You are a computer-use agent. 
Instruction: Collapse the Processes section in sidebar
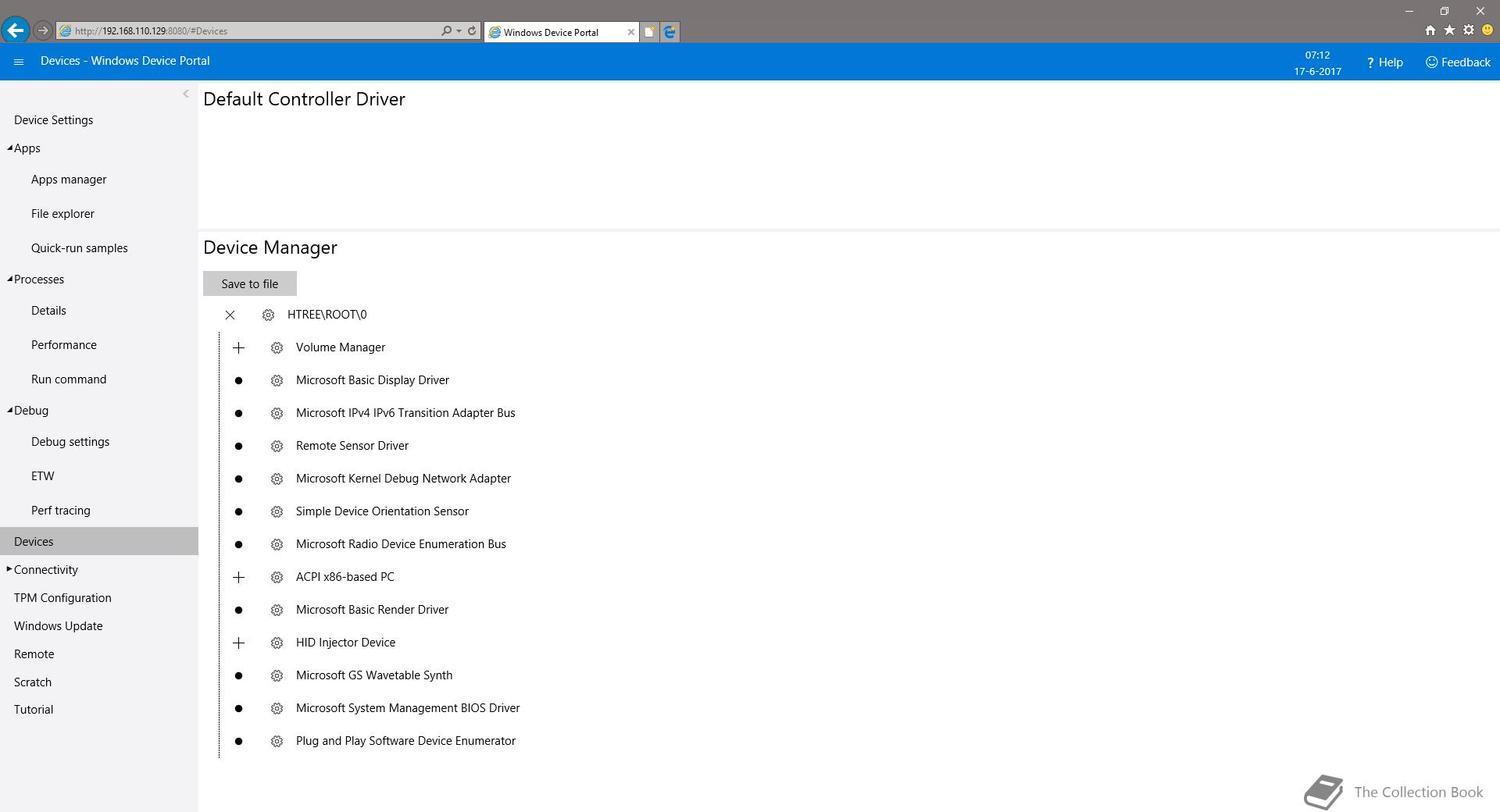(x=9, y=279)
